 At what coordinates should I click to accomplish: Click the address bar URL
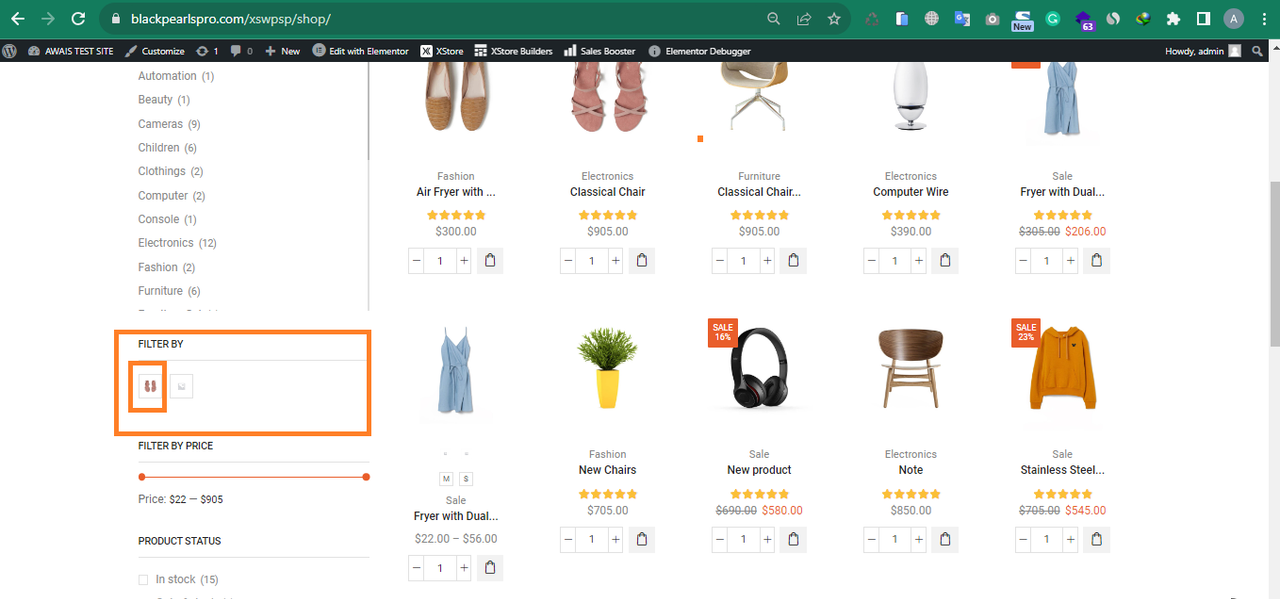pos(230,19)
